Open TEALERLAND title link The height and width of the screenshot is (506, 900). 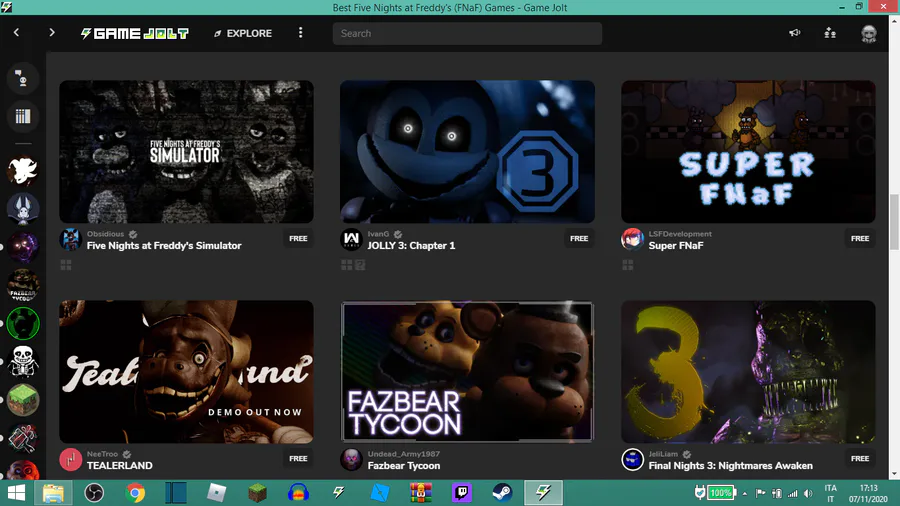pyautogui.click(x=119, y=466)
